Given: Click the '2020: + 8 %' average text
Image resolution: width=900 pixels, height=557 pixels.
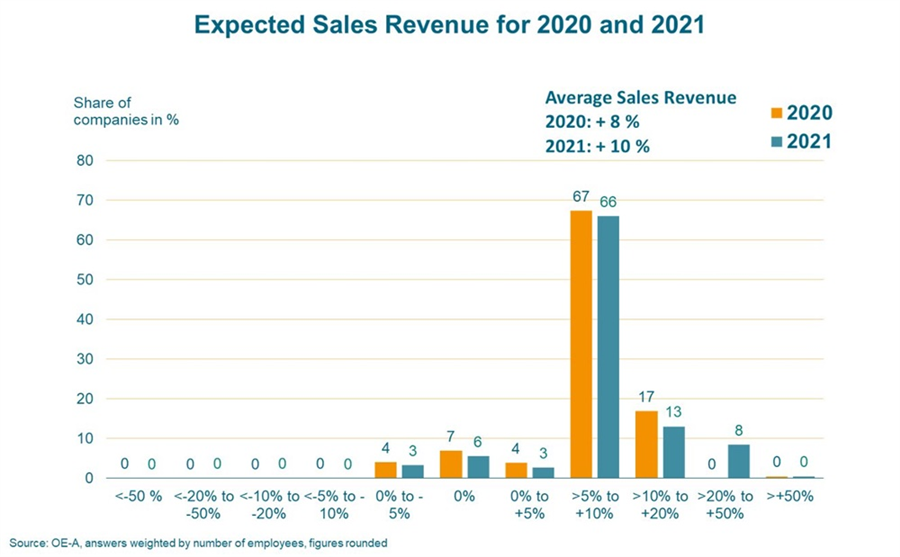Looking at the screenshot, I should click(592, 122).
